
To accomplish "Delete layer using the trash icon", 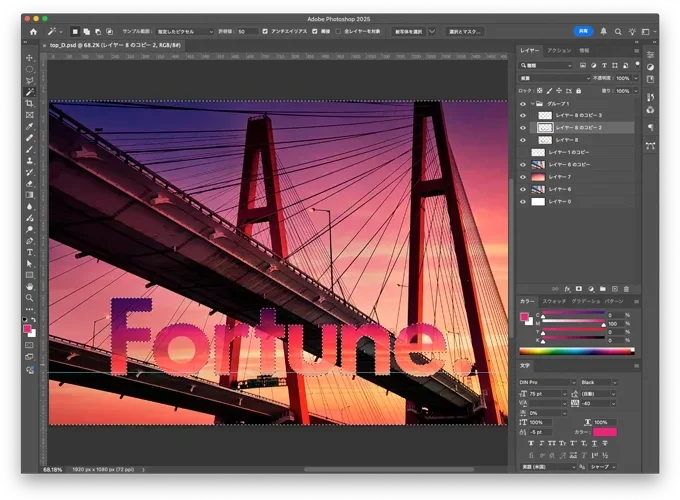I will [x=626, y=288].
